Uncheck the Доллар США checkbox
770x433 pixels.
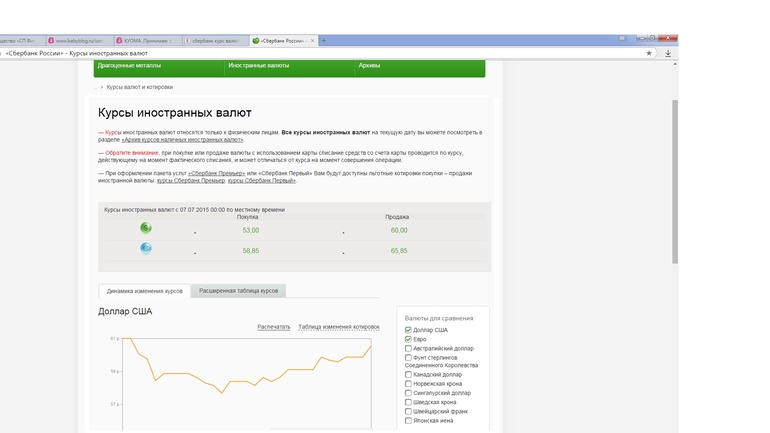point(408,330)
